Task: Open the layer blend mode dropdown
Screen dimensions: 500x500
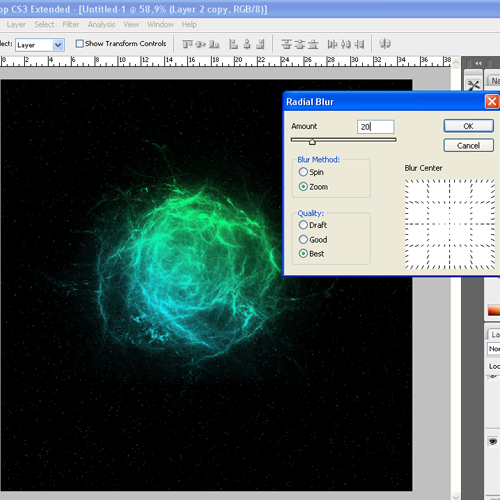Action: click(x=494, y=349)
